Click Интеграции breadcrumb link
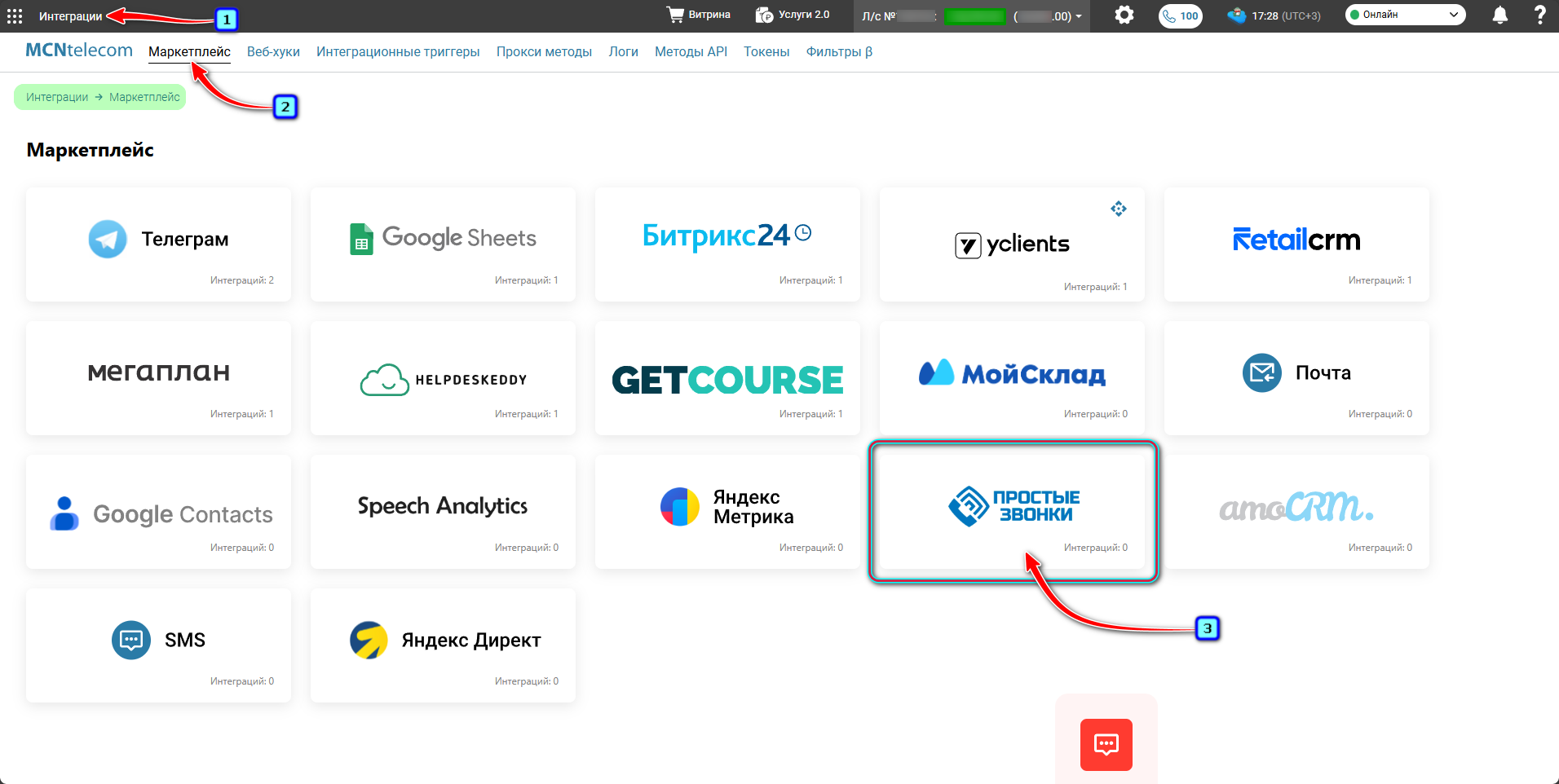 (x=57, y=97)
